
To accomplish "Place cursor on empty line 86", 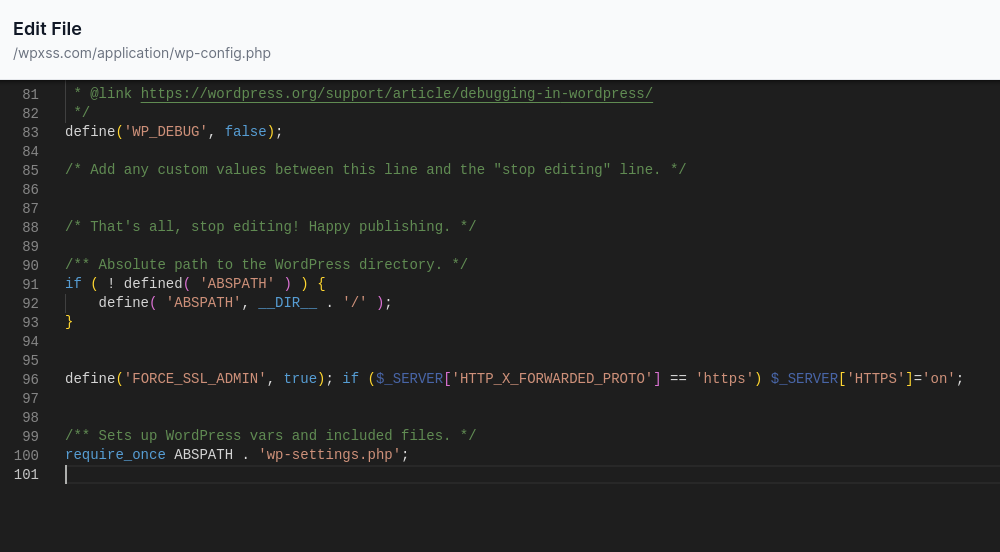I will point(532,189).
